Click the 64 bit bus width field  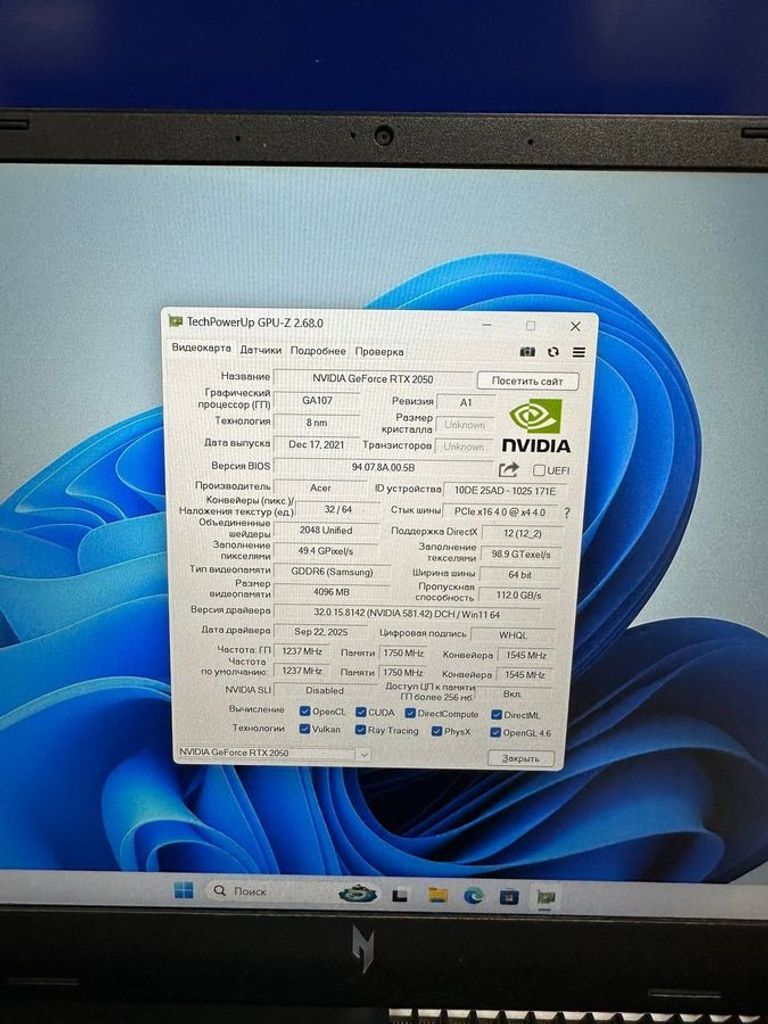(x=520, y=575)
